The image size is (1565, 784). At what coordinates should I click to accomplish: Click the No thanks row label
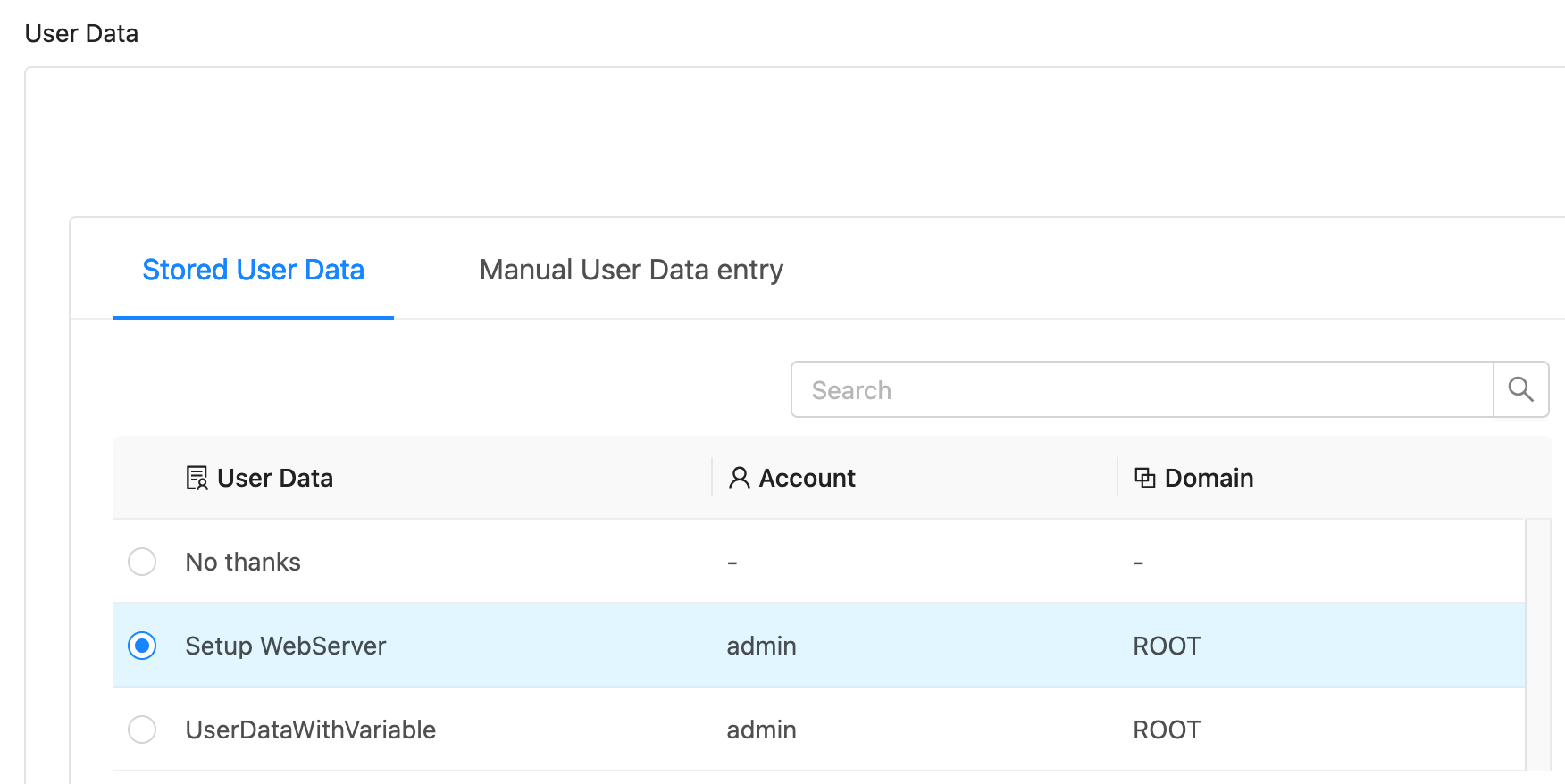(x=243, y=562)
